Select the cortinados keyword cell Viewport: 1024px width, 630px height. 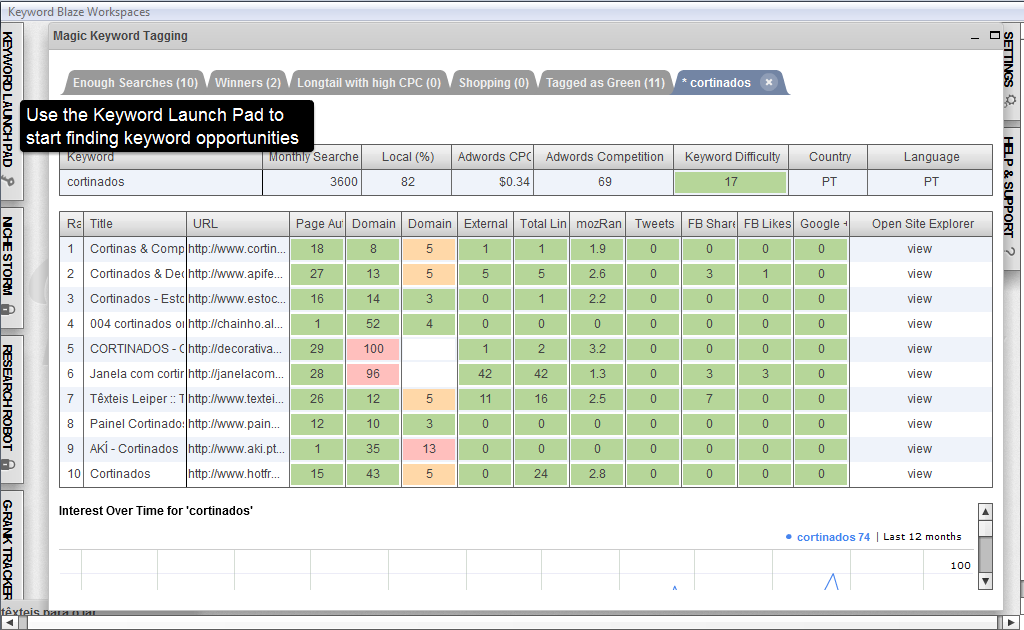click(161, 182)
